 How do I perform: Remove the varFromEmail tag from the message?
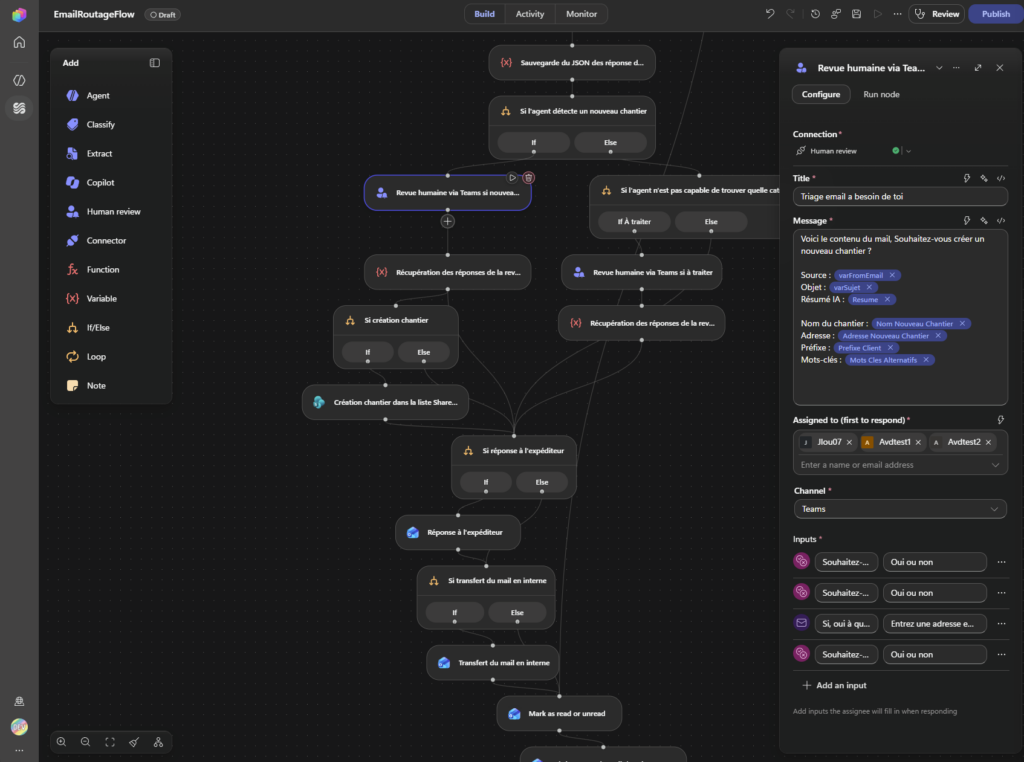[x=892, y=275]
